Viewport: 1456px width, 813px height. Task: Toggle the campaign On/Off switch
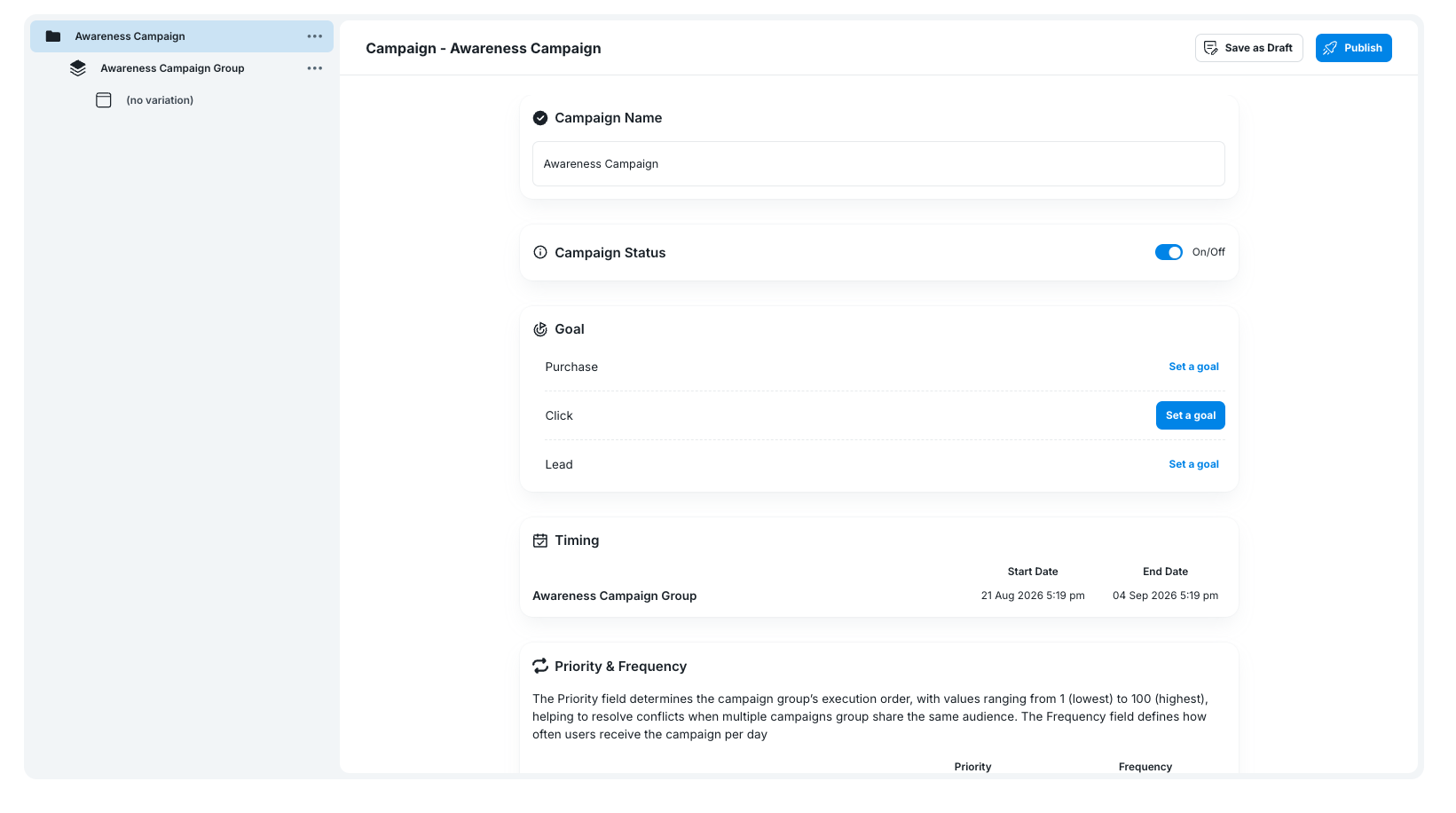[1169, 252]
